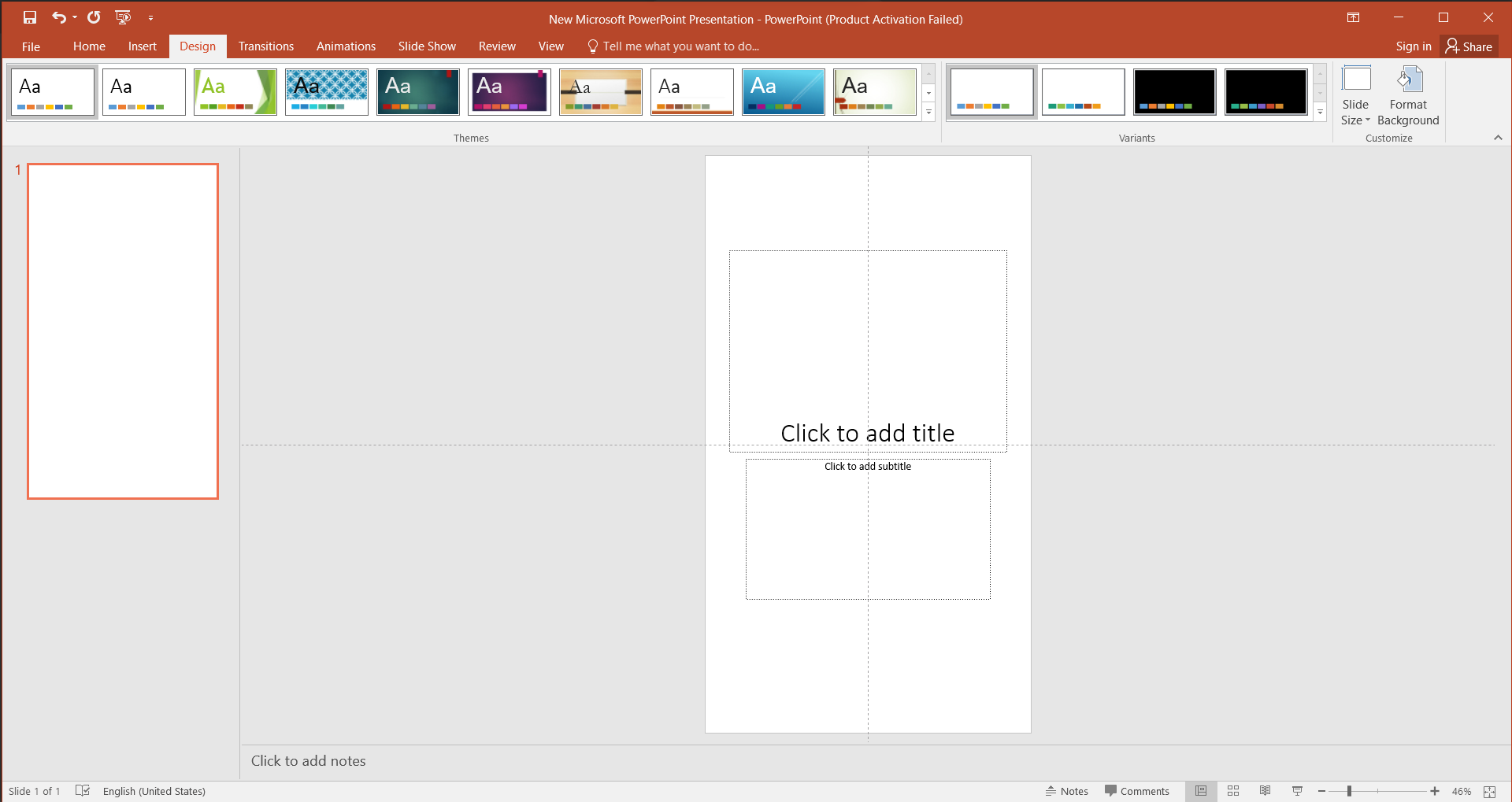This screenshot has height=802, width=1512.
Task: Apply the blue diamond-pattern Integral theme
Action: [327, 92]
